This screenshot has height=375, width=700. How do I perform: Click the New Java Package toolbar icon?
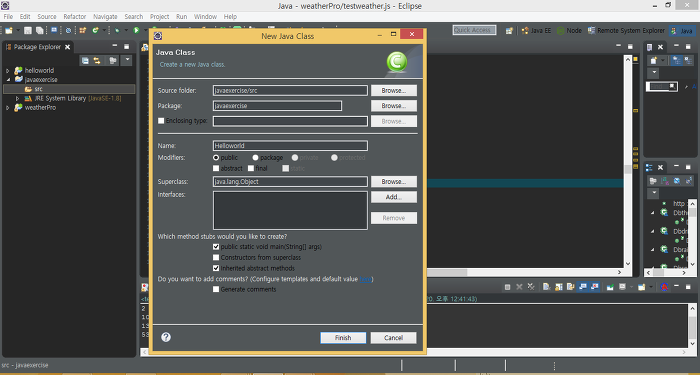(x=83, y=30)
